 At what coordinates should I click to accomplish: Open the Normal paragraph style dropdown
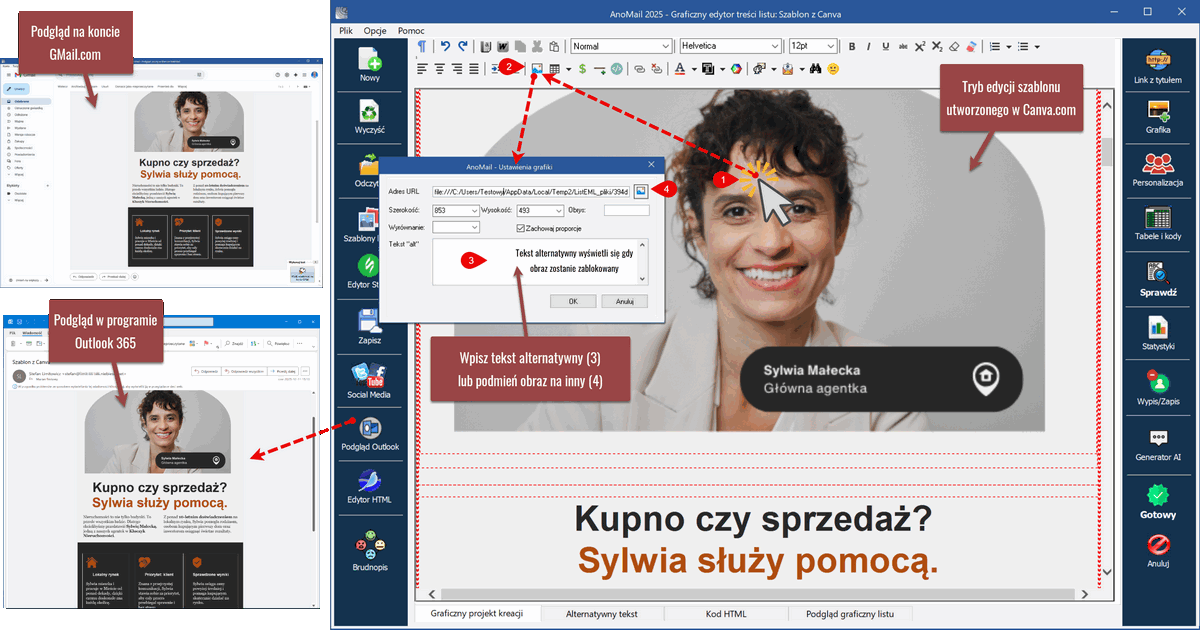664,46
